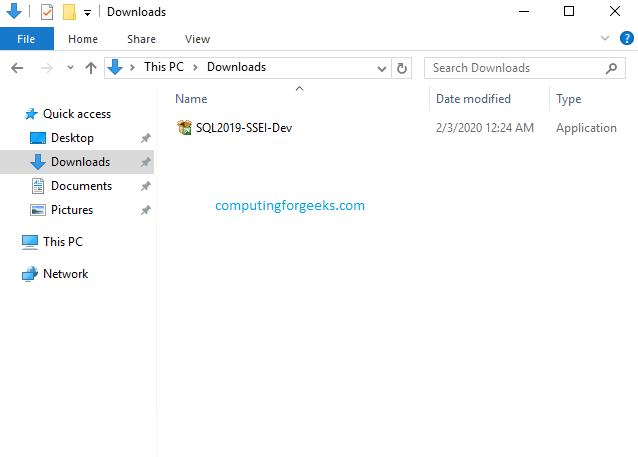638x457 pixels.
Task: Click the Downloads arrow icon in title bar
Action: pos(14,11)
